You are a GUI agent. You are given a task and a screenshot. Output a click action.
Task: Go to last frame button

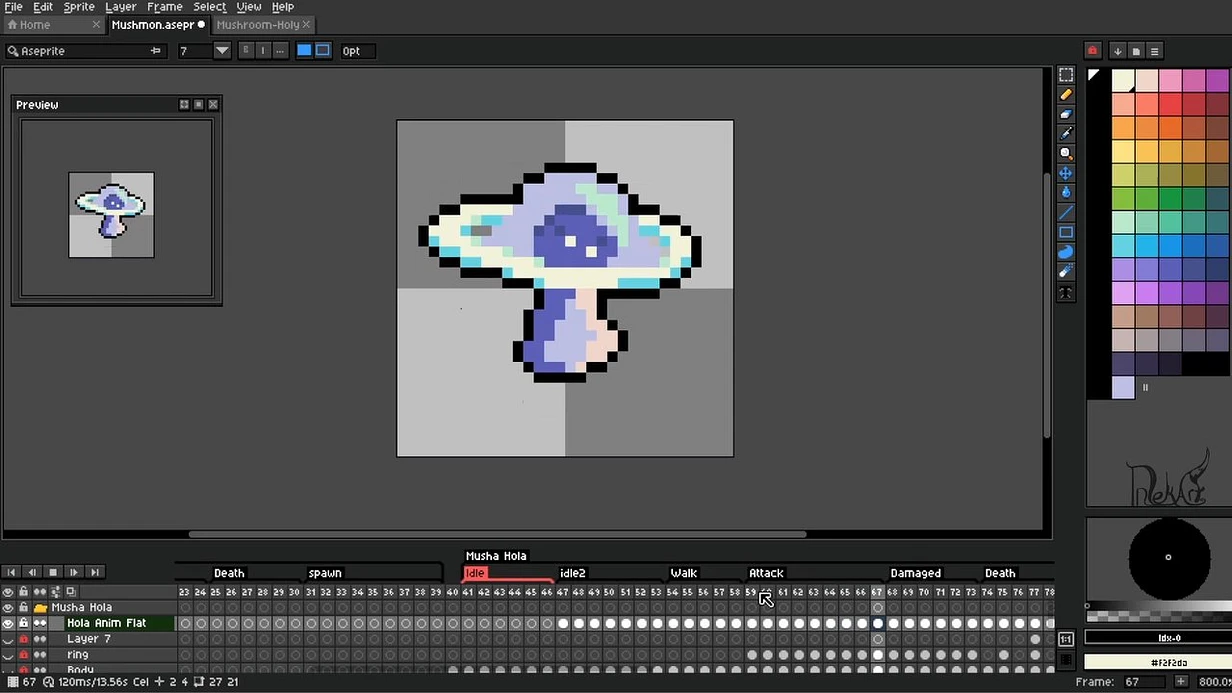pos(95,572)
